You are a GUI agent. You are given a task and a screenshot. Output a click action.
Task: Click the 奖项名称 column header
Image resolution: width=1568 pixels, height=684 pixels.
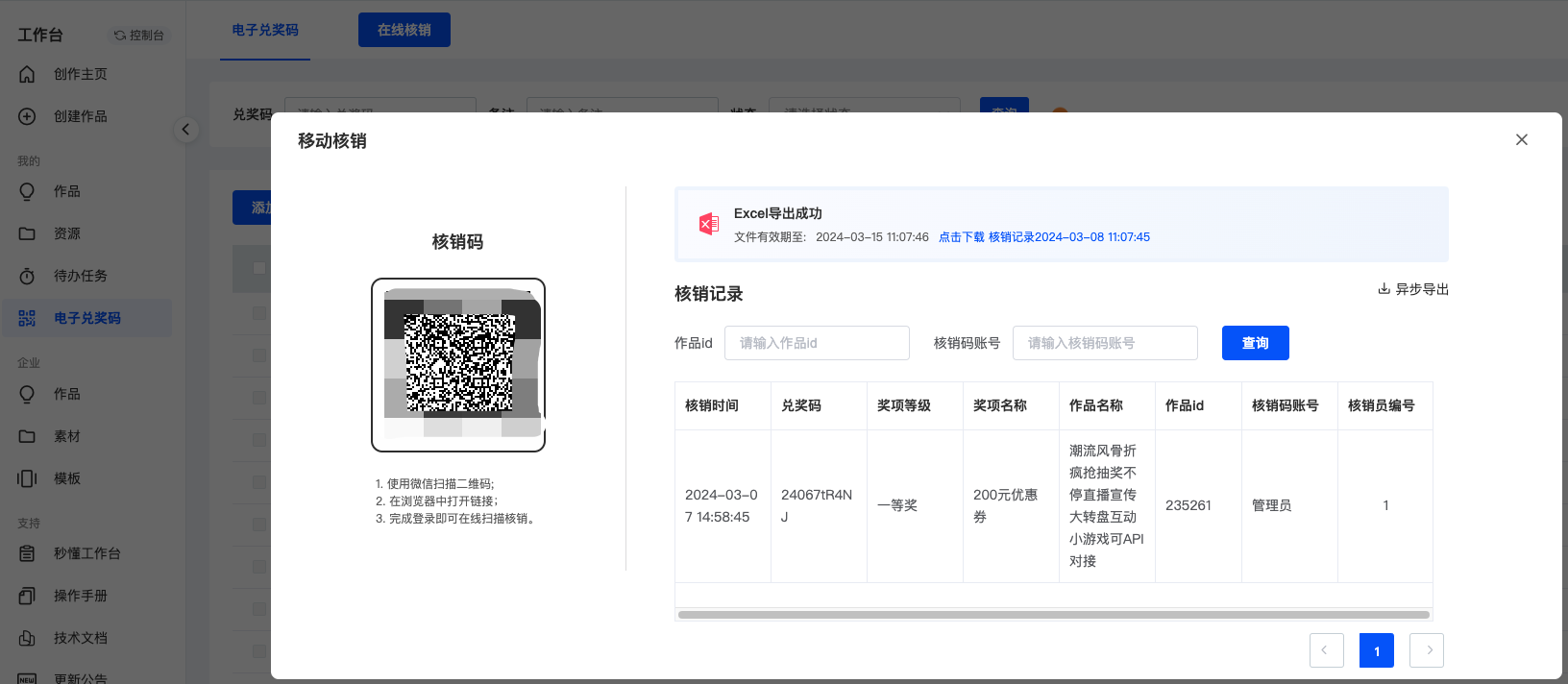1011,405
